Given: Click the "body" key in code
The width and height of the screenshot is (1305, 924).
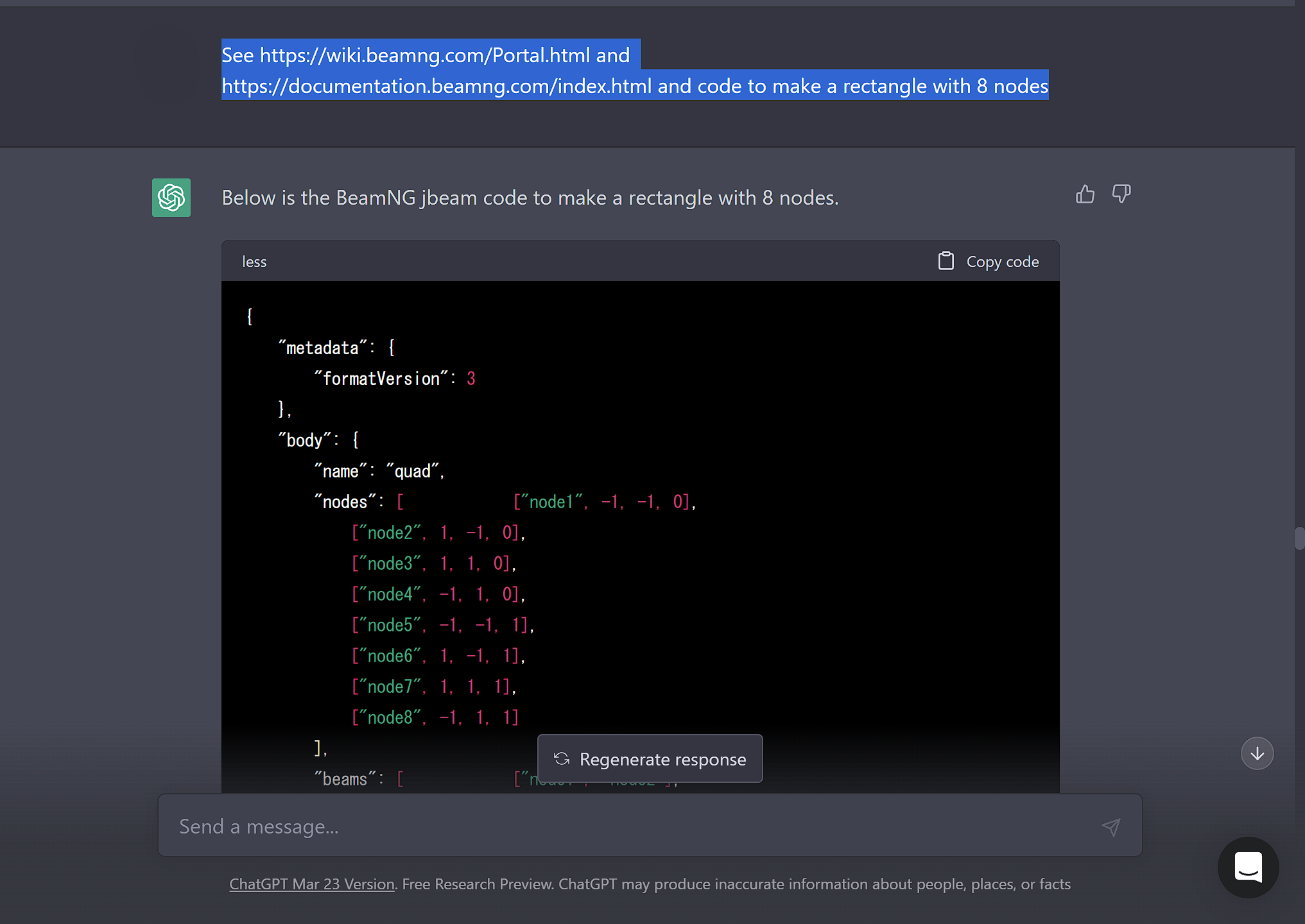Looking at the screenshot, I should pyautogui.click(x=304, y=440).
